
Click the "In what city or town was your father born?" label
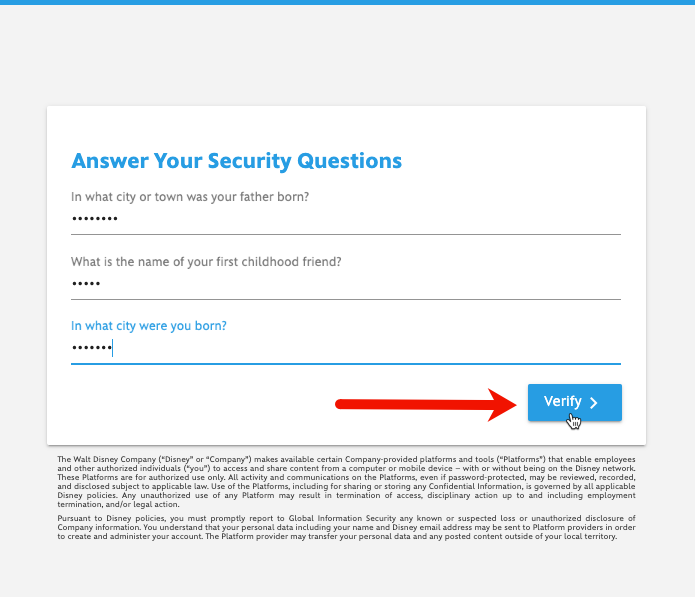pyautogui.click(x=190, y=197)
